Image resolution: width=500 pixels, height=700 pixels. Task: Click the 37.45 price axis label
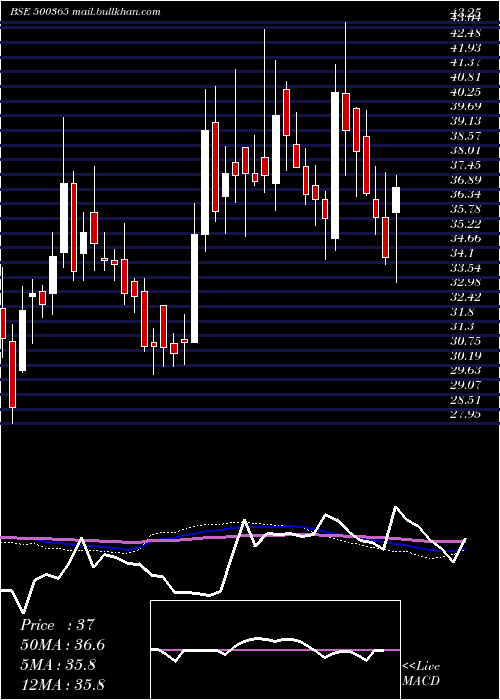466,165
